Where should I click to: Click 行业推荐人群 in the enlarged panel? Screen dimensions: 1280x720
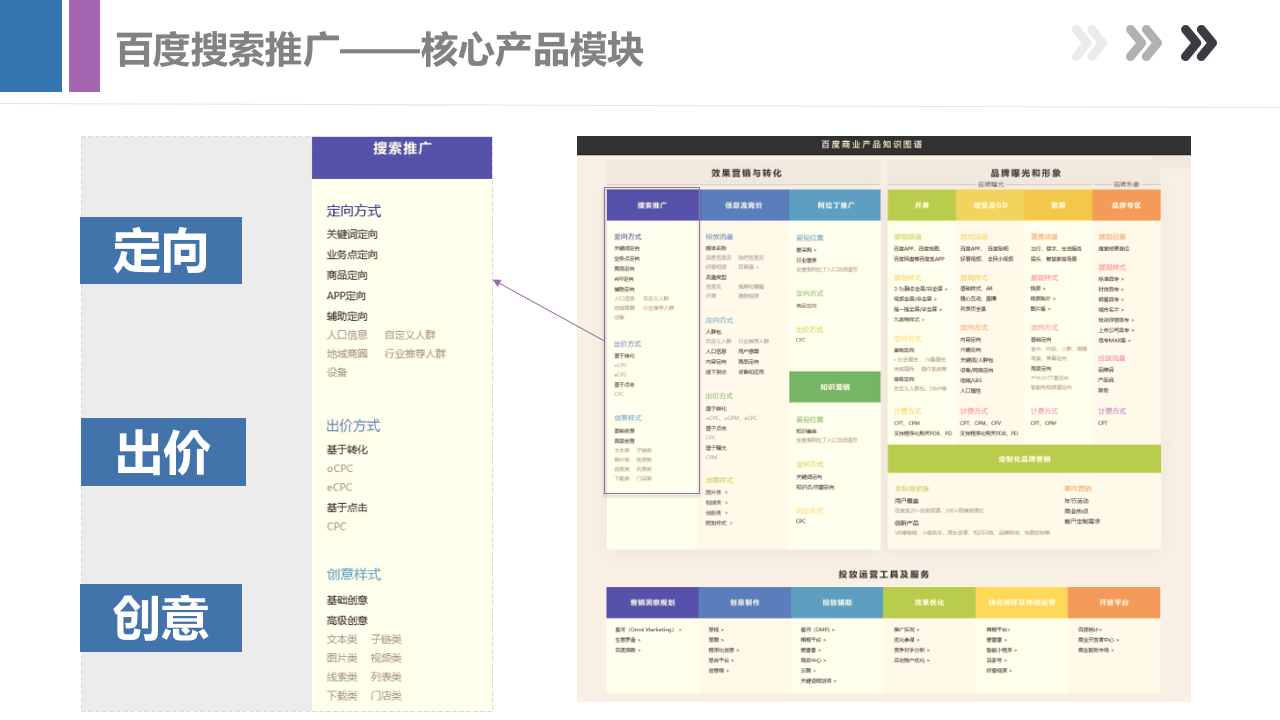[415, 354]
